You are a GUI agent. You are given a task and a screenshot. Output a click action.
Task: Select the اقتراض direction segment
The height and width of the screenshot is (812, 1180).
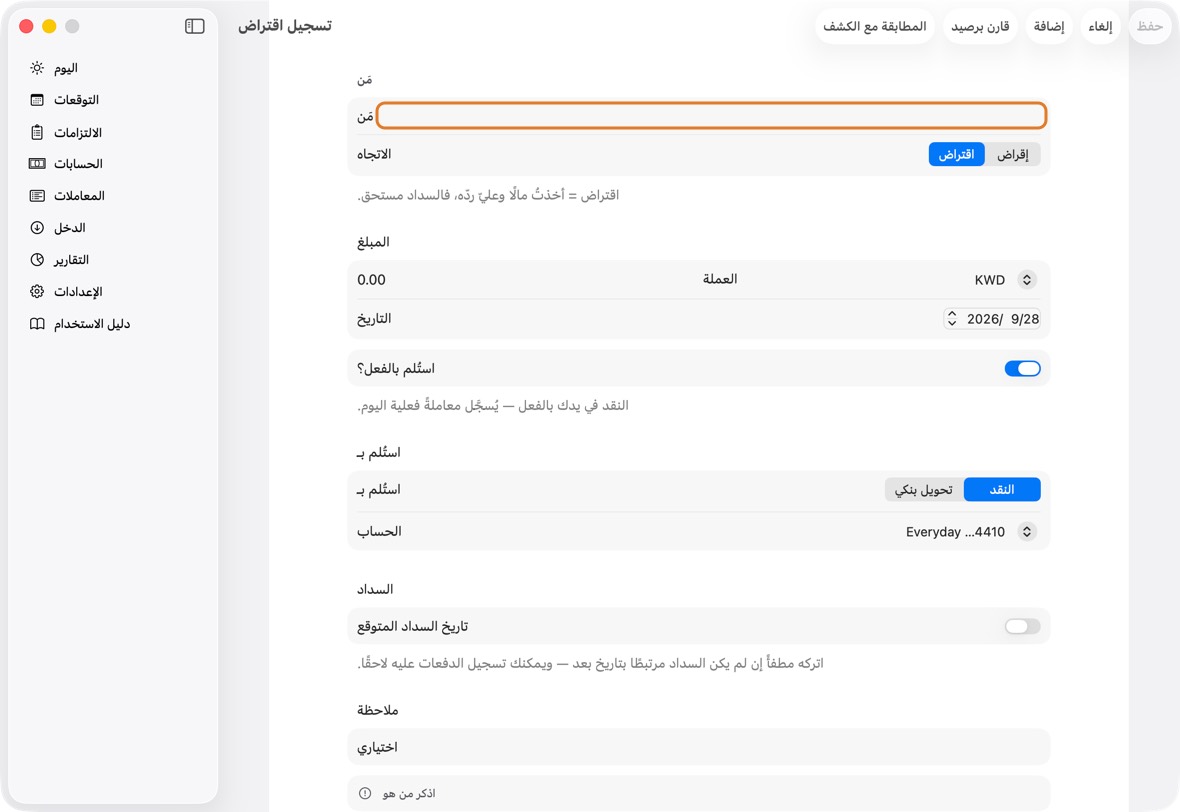956,154
